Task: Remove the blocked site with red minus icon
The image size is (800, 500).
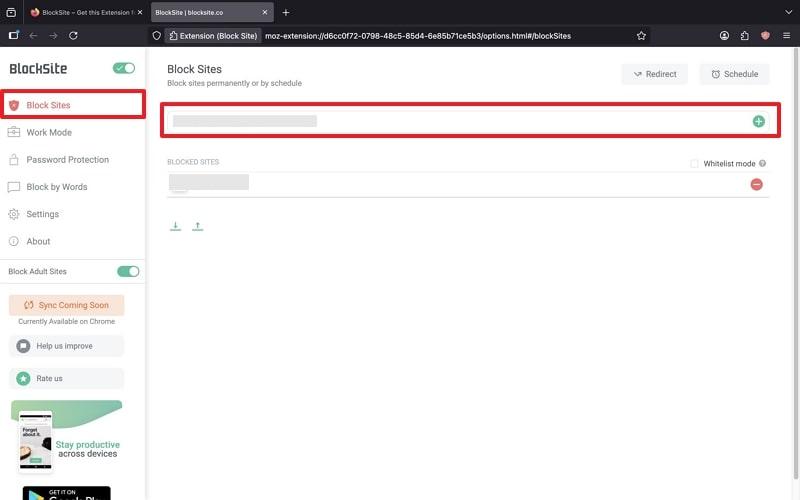Action: (x=756, y=184)
